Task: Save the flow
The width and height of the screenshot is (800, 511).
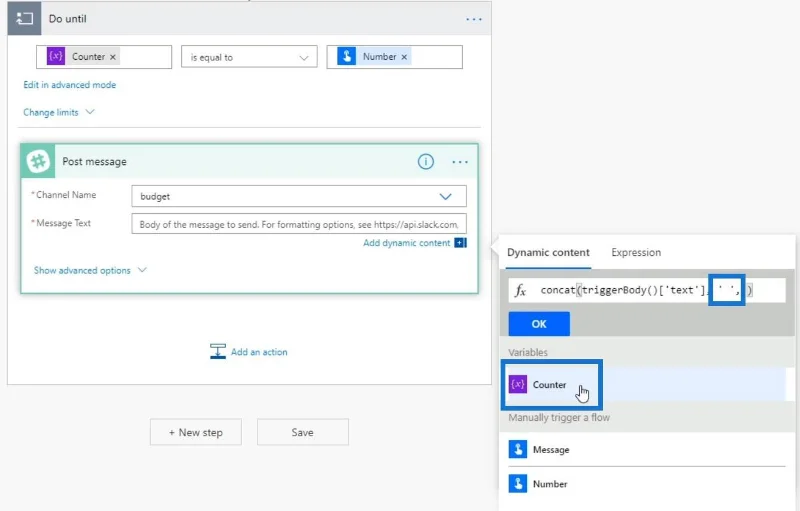Action: tap(303, 432)
